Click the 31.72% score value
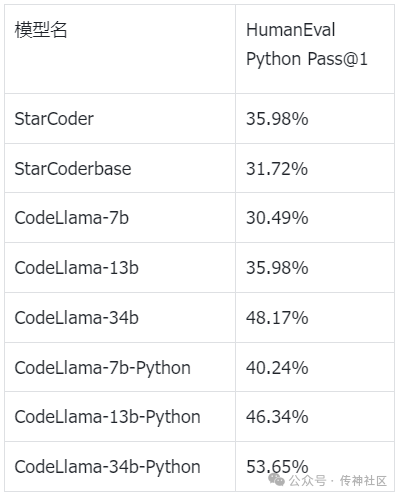400x497 pixels. click(277, 169)
